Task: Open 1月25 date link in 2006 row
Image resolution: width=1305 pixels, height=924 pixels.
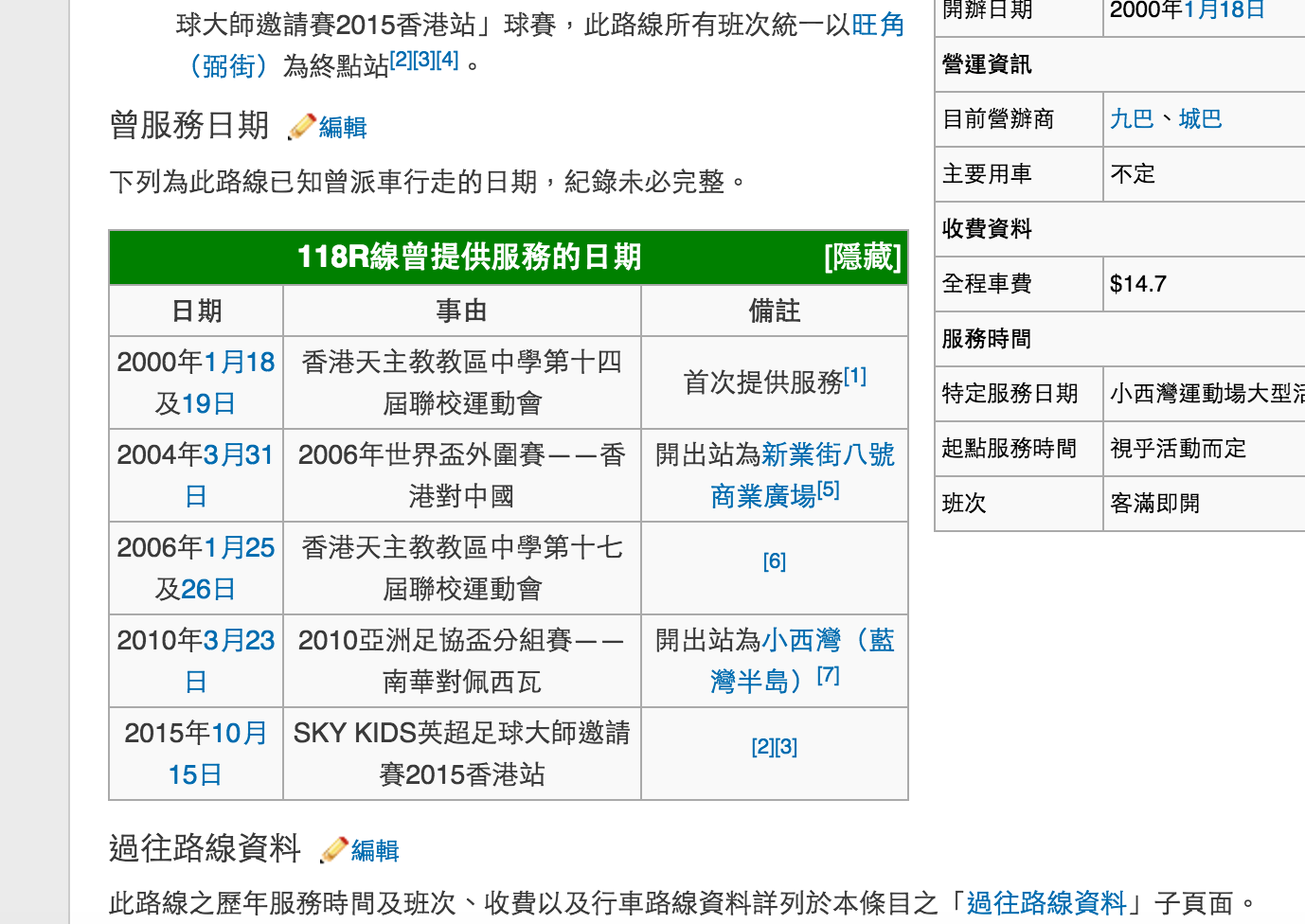Action: tap(240, 547)
